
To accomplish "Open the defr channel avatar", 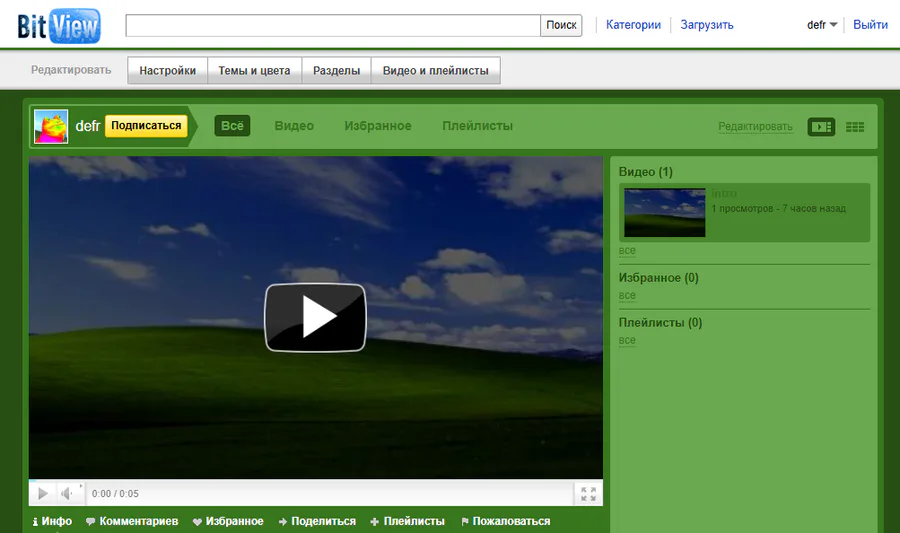I will click(x=51, y=126).
